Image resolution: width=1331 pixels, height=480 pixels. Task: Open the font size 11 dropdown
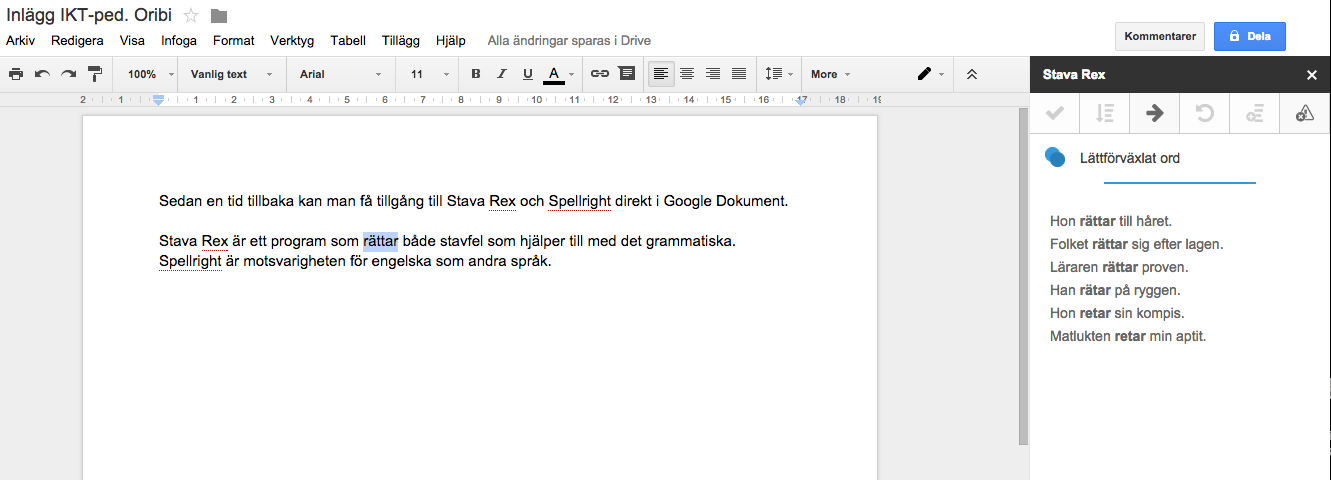coord(429,74)
